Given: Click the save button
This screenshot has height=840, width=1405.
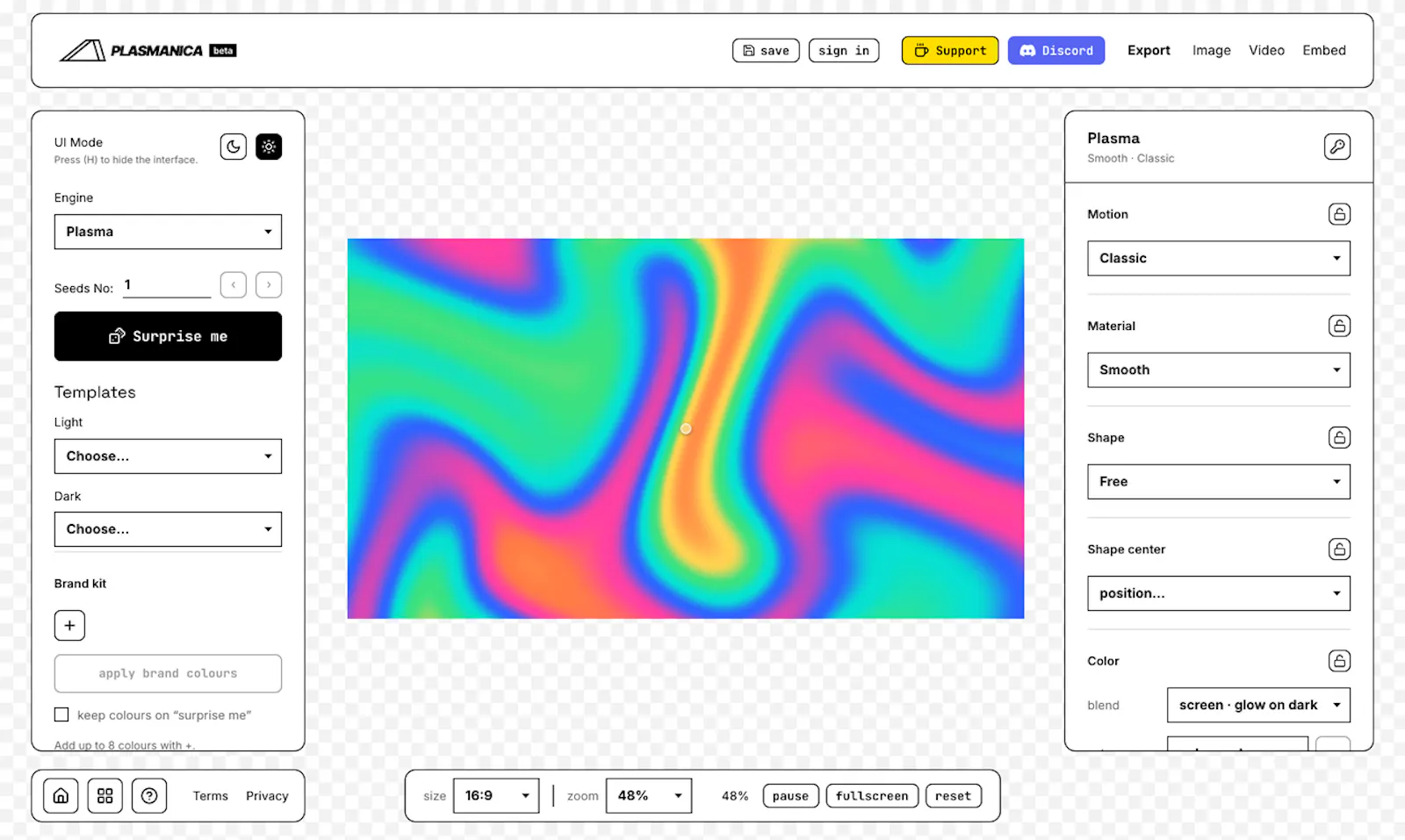Looking at the screenshot, I should click(766, 51).
